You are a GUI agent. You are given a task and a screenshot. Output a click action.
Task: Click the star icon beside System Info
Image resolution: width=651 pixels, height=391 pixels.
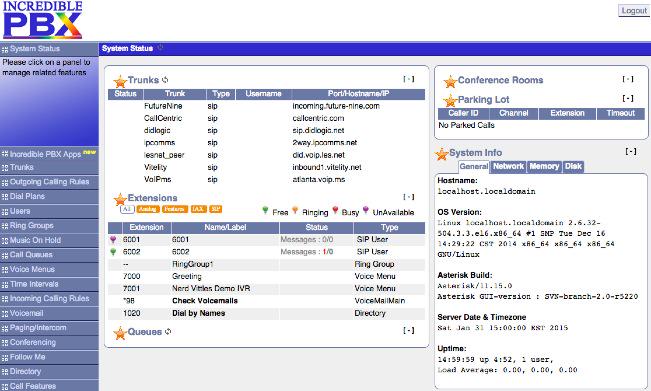point(441,154)
